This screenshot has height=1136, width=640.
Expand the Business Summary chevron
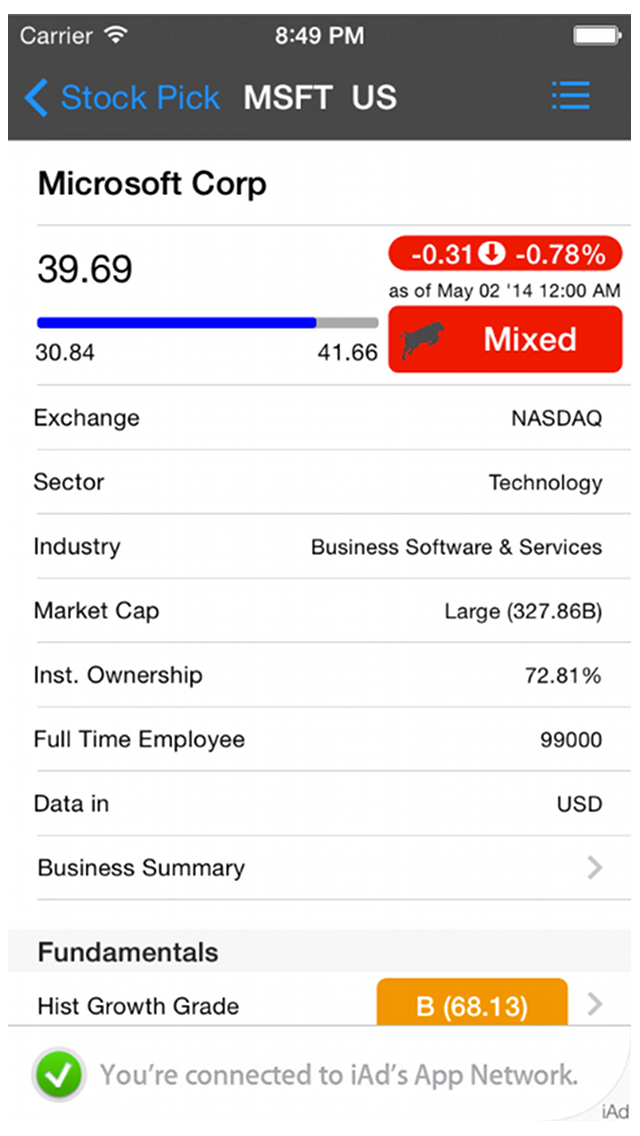point(595,868)
